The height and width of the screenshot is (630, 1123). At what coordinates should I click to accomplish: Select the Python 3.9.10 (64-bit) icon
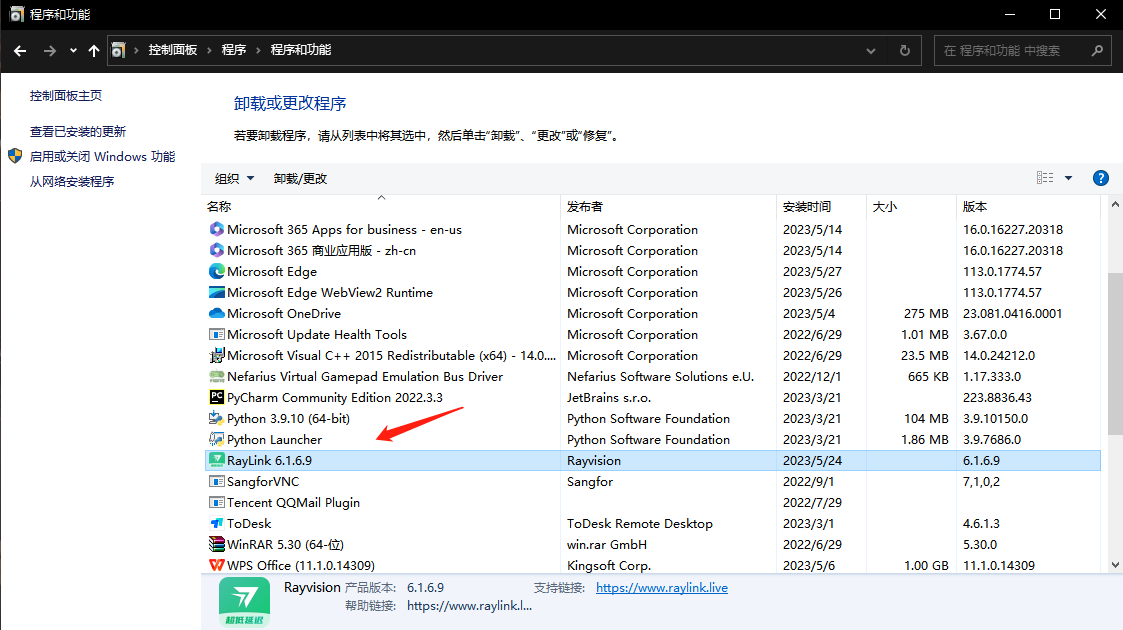coord(216,418)
